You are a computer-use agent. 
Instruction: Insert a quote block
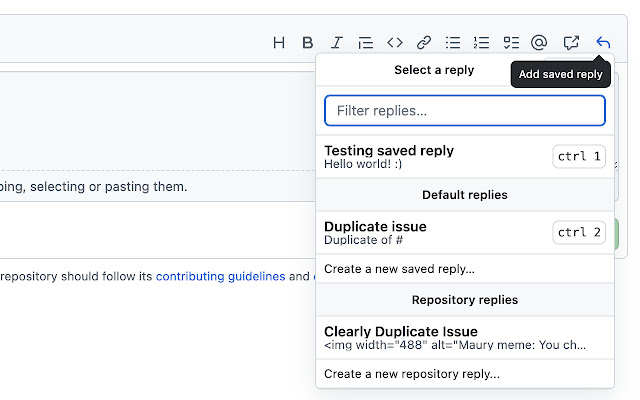coord(366,42)
